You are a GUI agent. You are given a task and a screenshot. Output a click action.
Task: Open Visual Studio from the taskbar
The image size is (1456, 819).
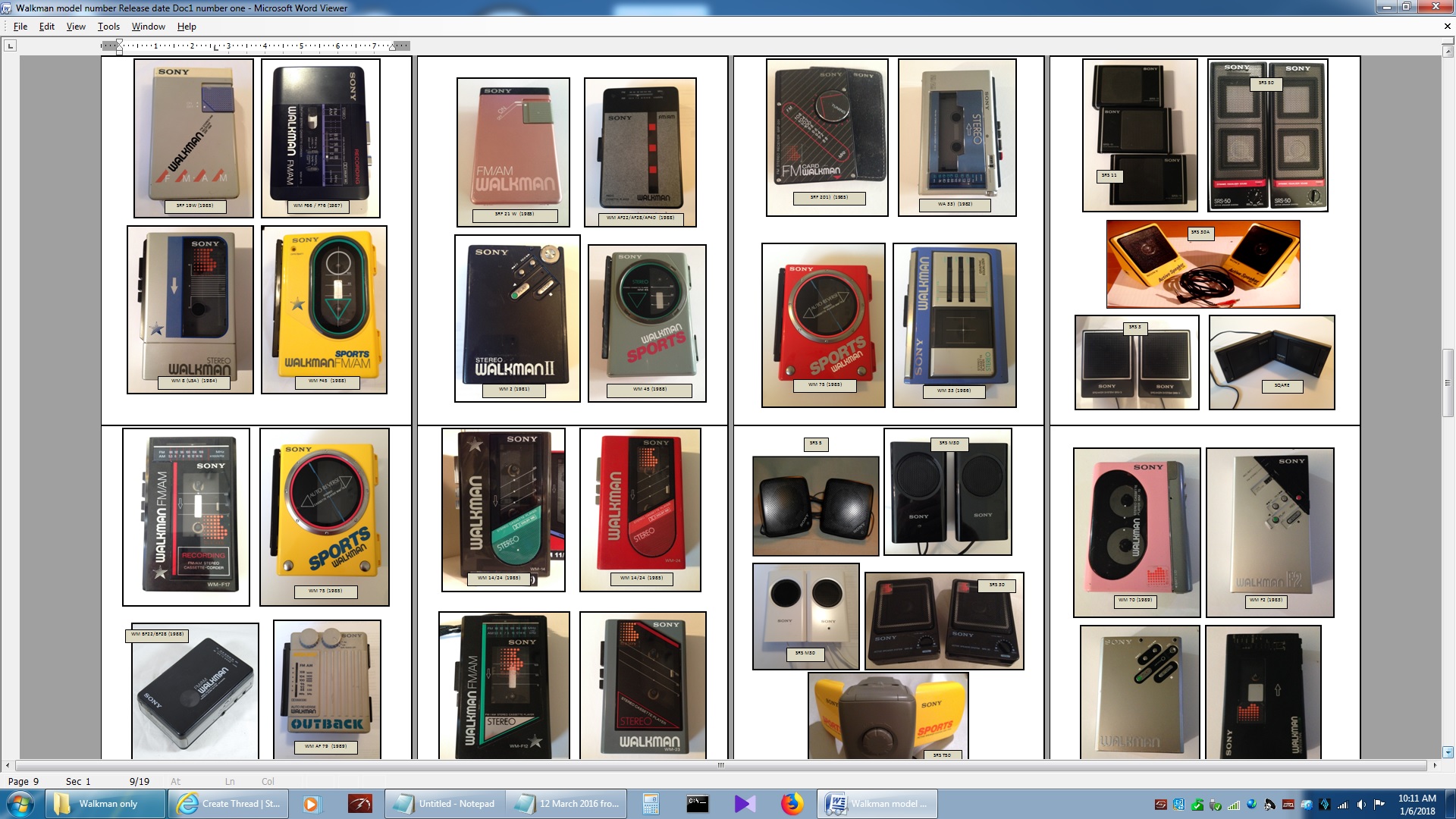coord(745,804)
